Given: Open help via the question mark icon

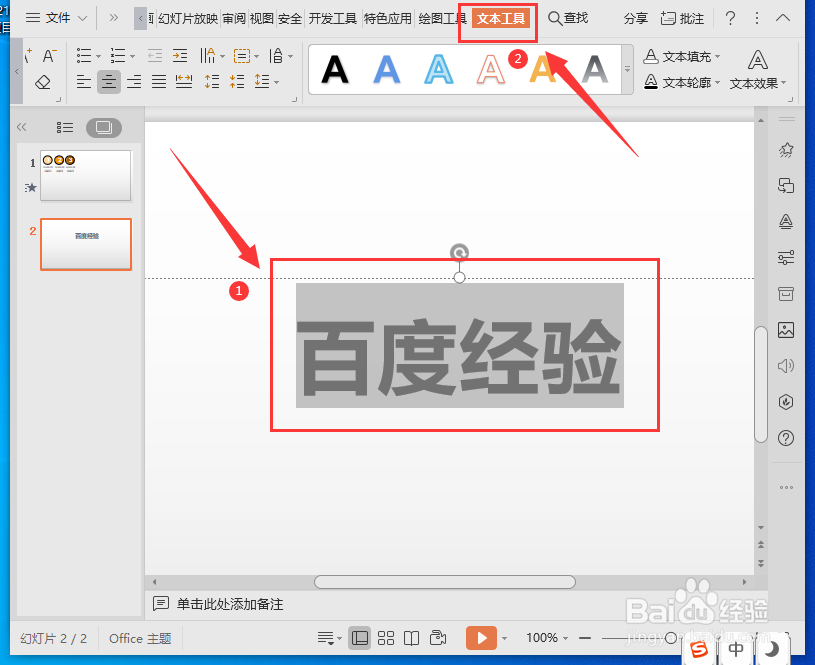Looking at the screenshot, I should point(730,19).
